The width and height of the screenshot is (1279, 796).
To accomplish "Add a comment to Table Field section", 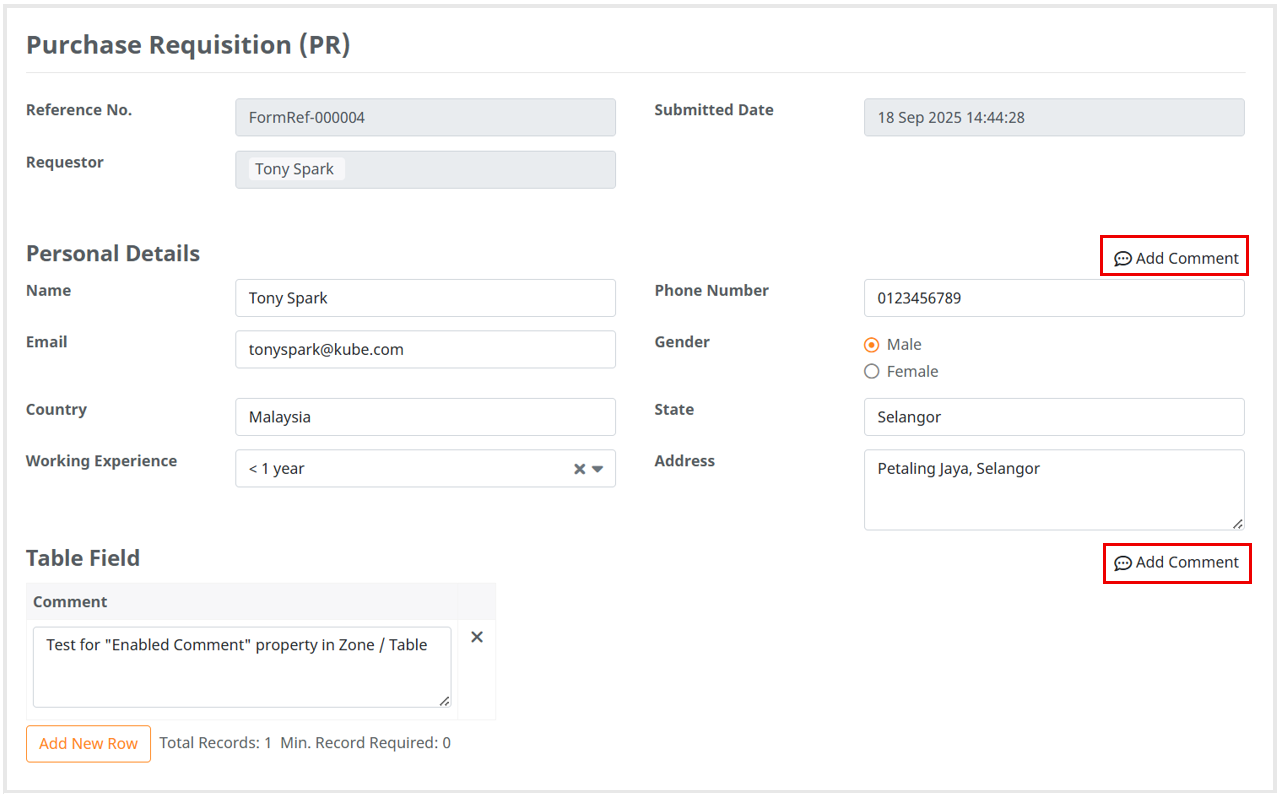I will pyautogui.click(x=1176, y=562).
